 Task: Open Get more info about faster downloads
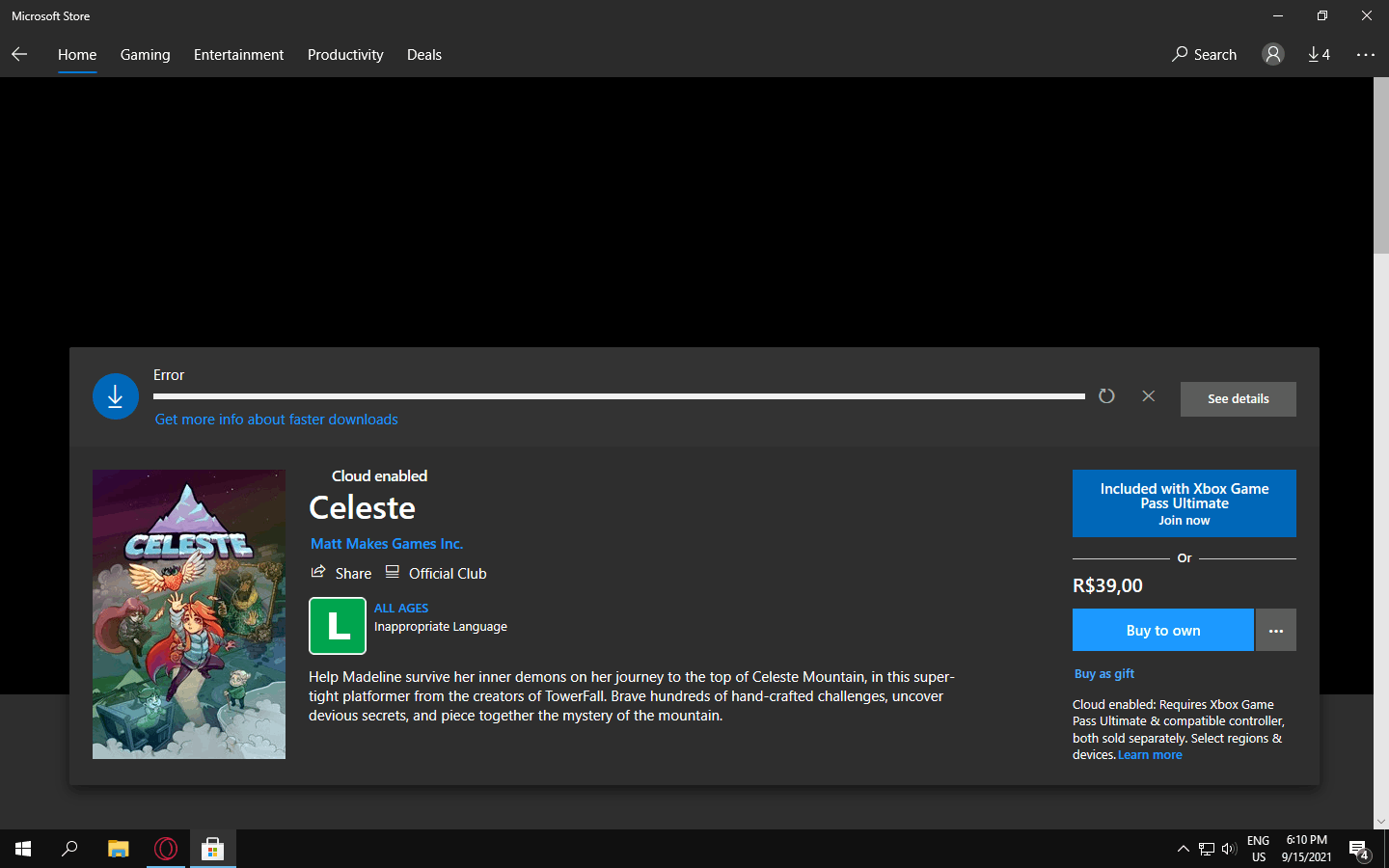pyautogui.click(x=277, y=420)
